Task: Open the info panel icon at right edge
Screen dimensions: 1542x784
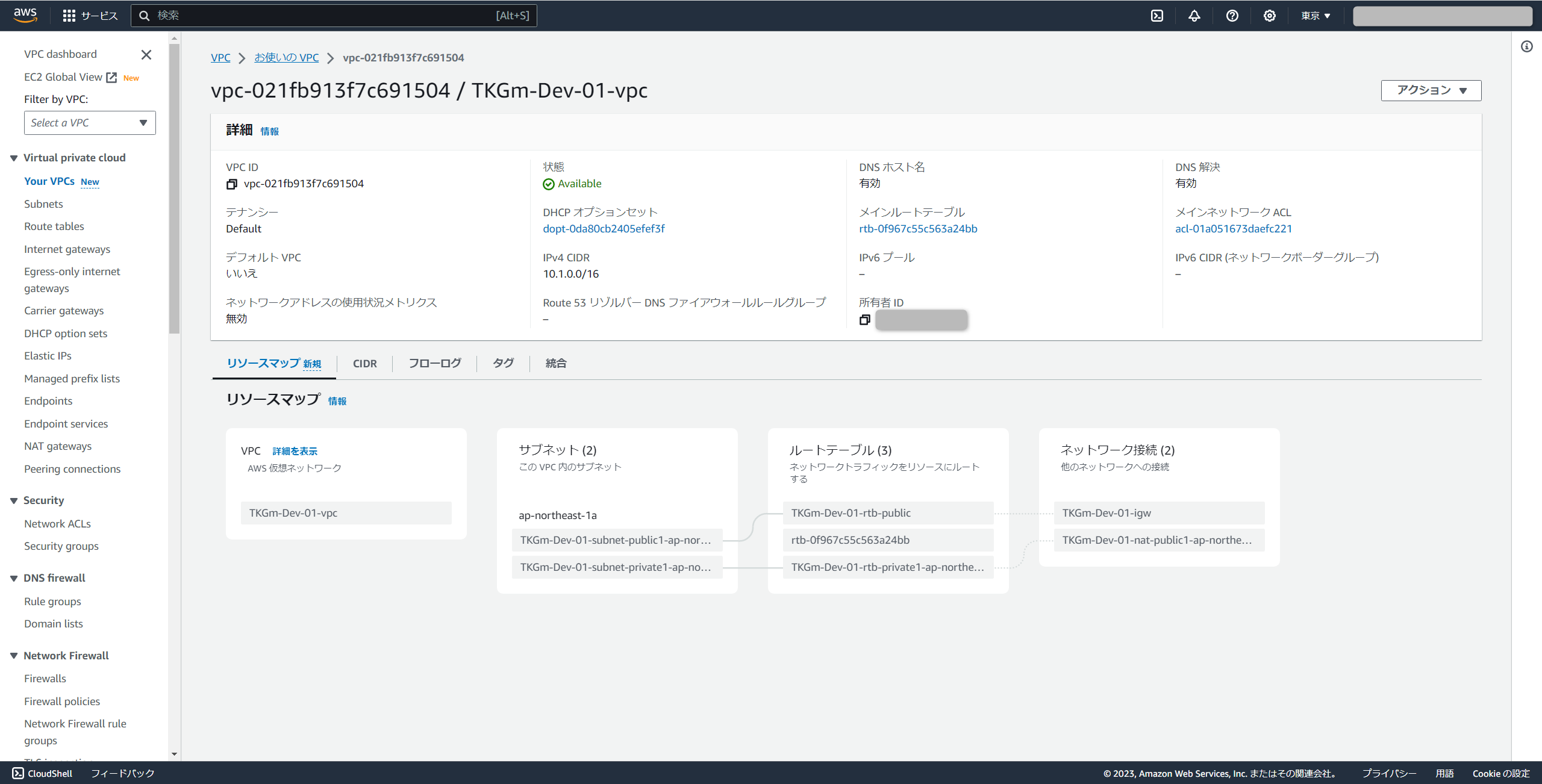Action: pyautogui.click(x=1526, y=46)
